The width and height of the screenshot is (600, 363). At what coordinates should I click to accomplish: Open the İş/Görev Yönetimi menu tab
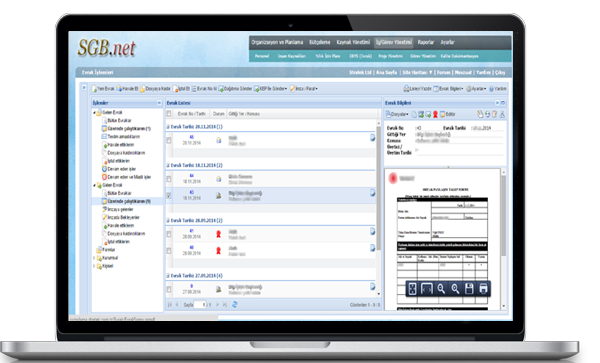(394, 42)
